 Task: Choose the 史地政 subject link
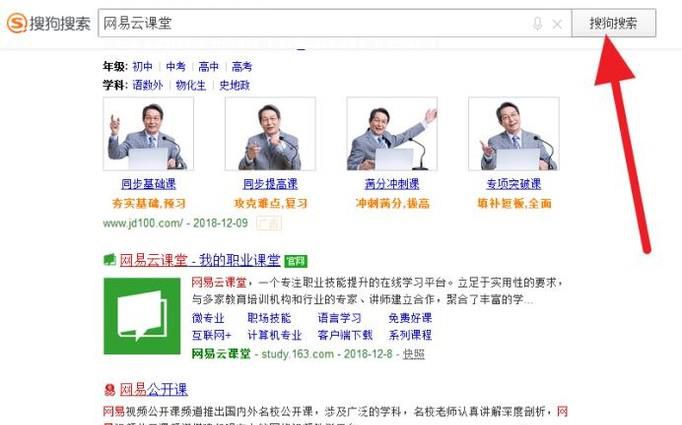coord(234,85)
